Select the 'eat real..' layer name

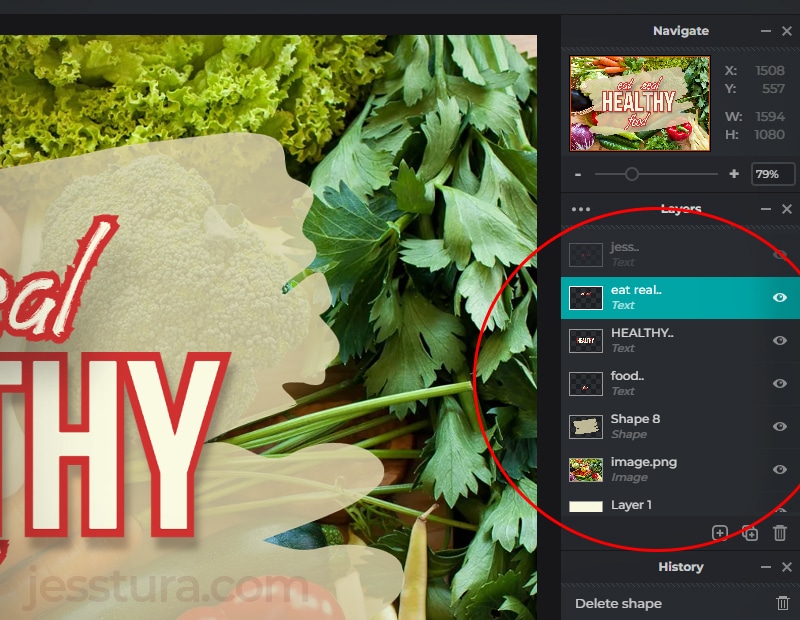pyautogui.click(x=636, y=290)
